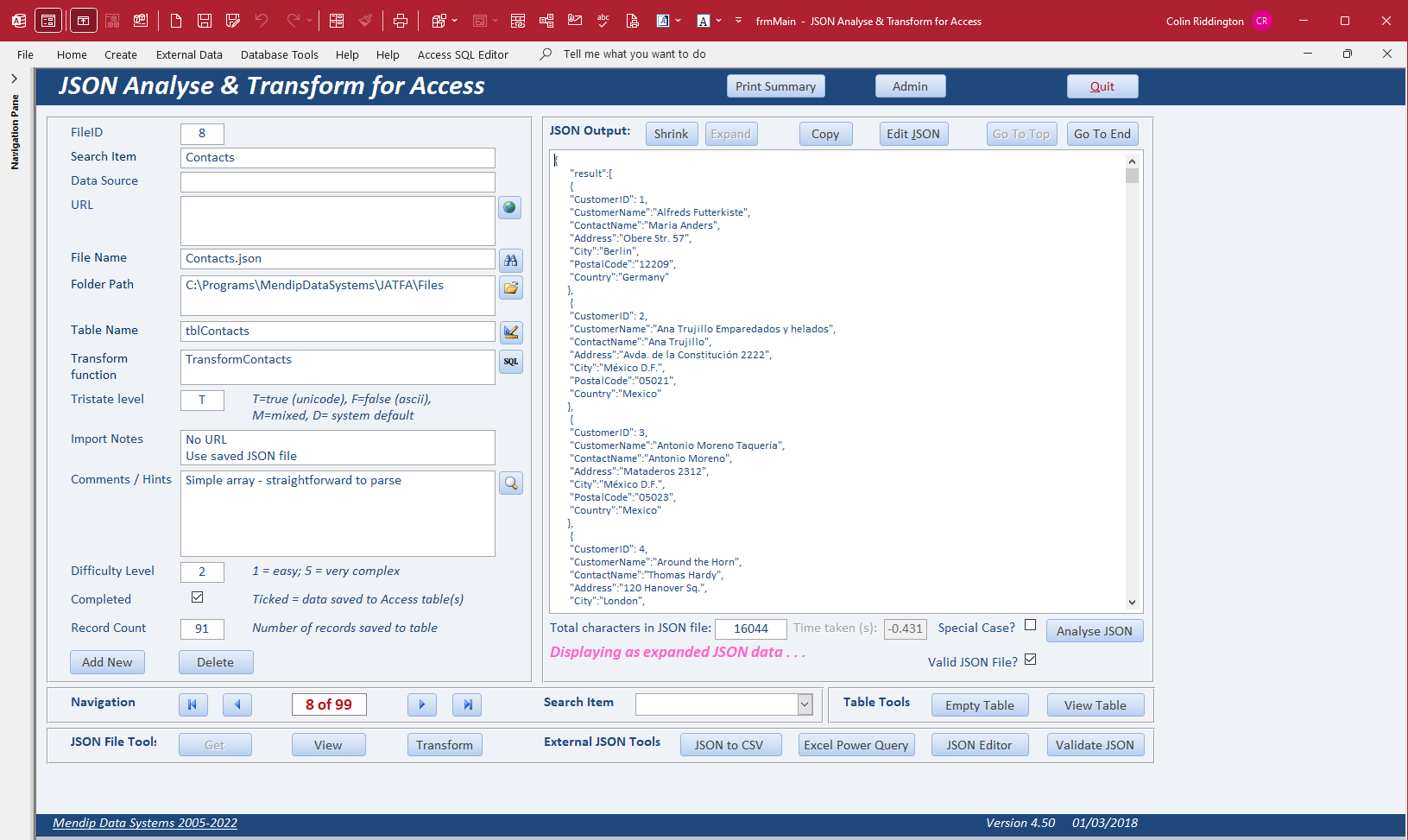
Task: Click the Print Summary button
Action: [x=775, y=86]
